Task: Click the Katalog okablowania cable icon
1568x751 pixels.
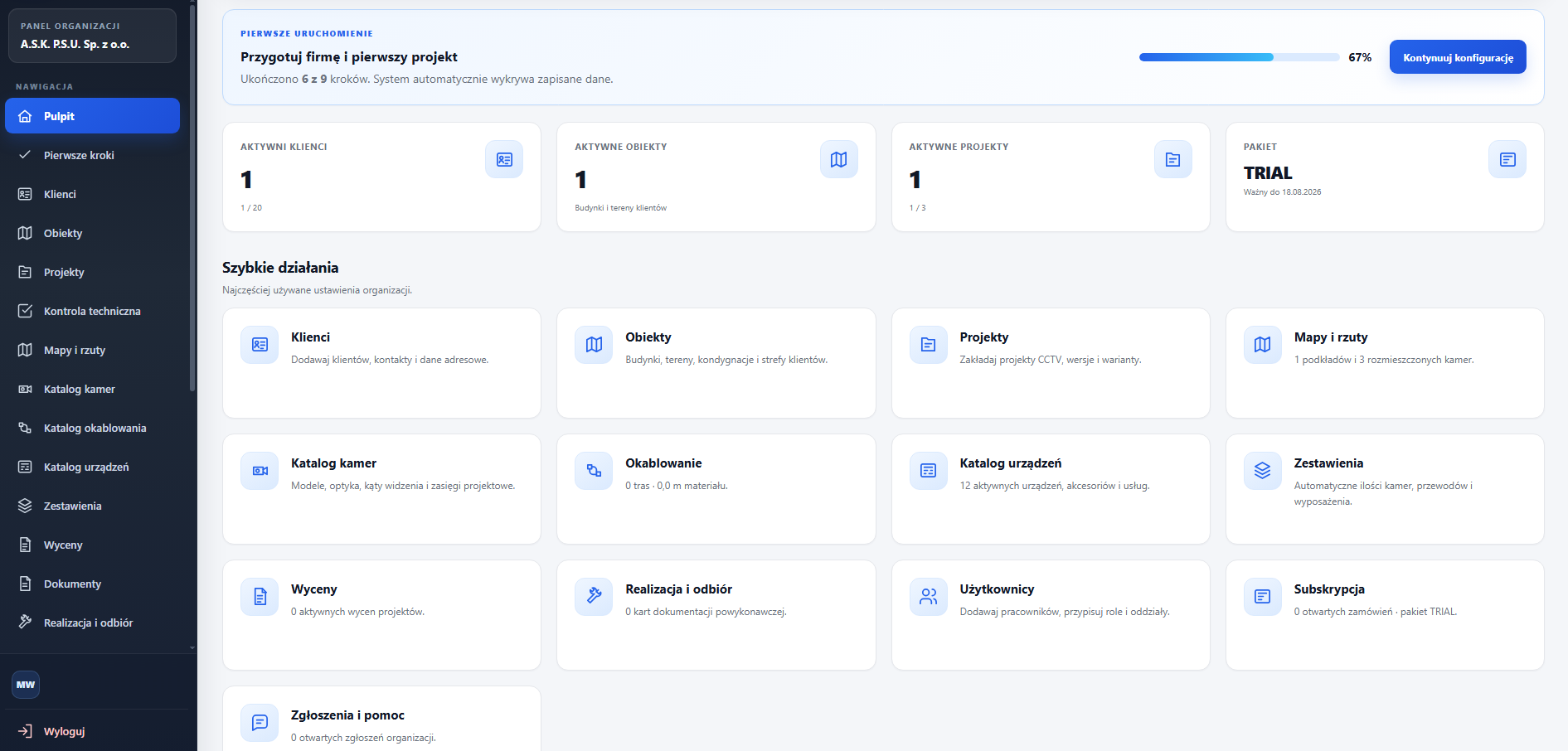Action: [25, 428]
